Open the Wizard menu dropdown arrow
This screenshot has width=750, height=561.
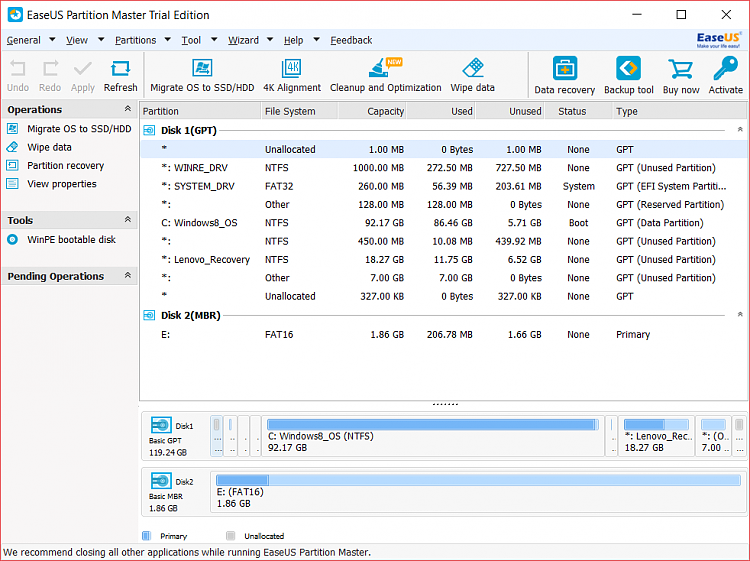(270, 40)
